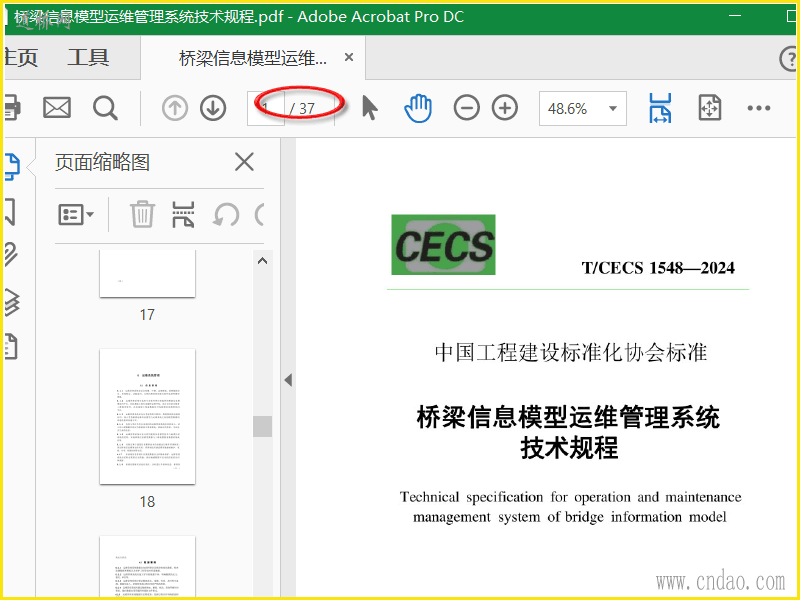The height and width of the screenshot is (600, 800).
Task: Open the help question mark icon
Action: 788,59
